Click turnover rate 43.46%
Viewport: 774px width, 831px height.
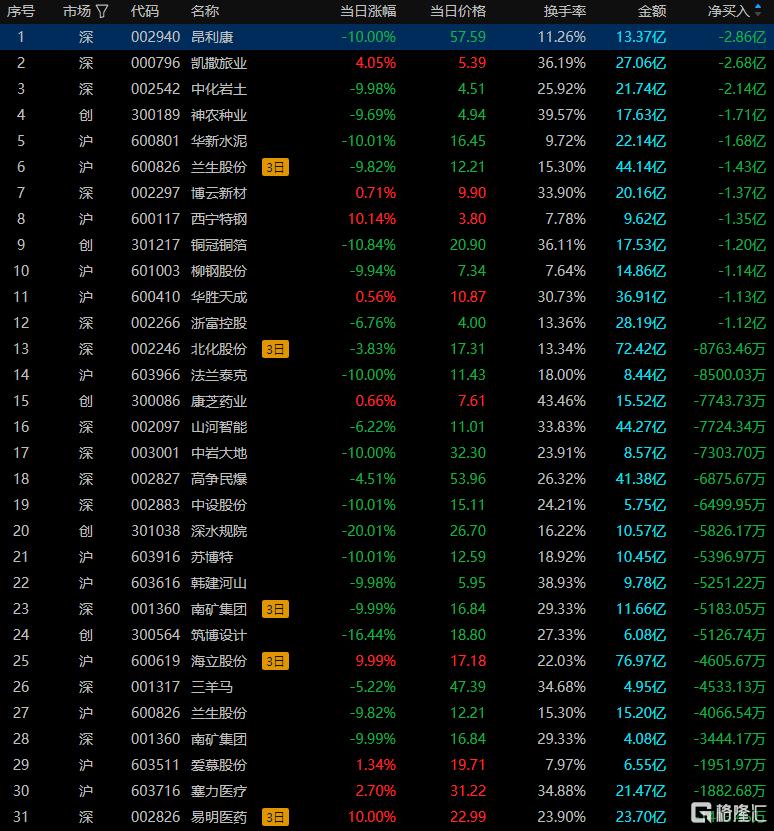[562, 401]
